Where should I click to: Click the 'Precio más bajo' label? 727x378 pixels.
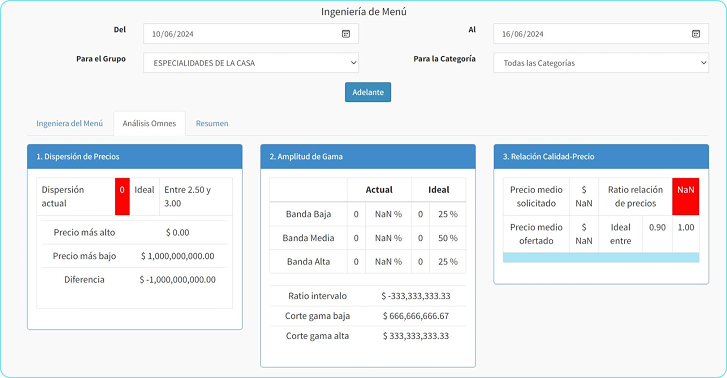(x=84, y=256)
